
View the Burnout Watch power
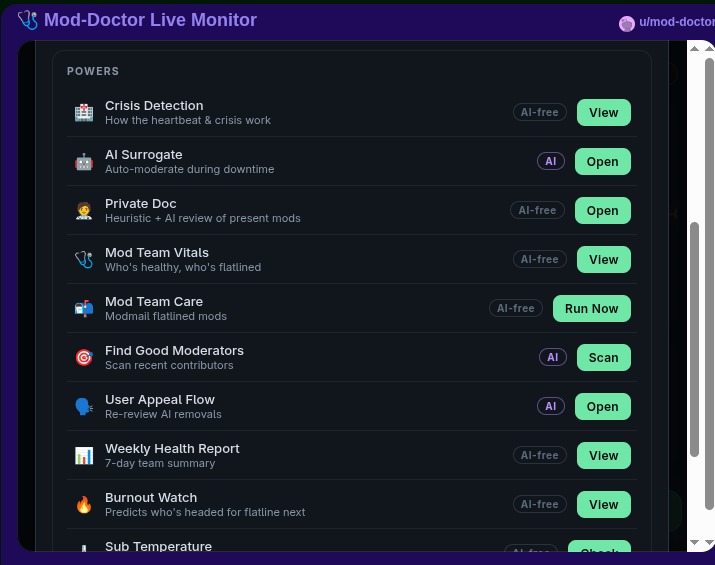click(x=604, y=504)
